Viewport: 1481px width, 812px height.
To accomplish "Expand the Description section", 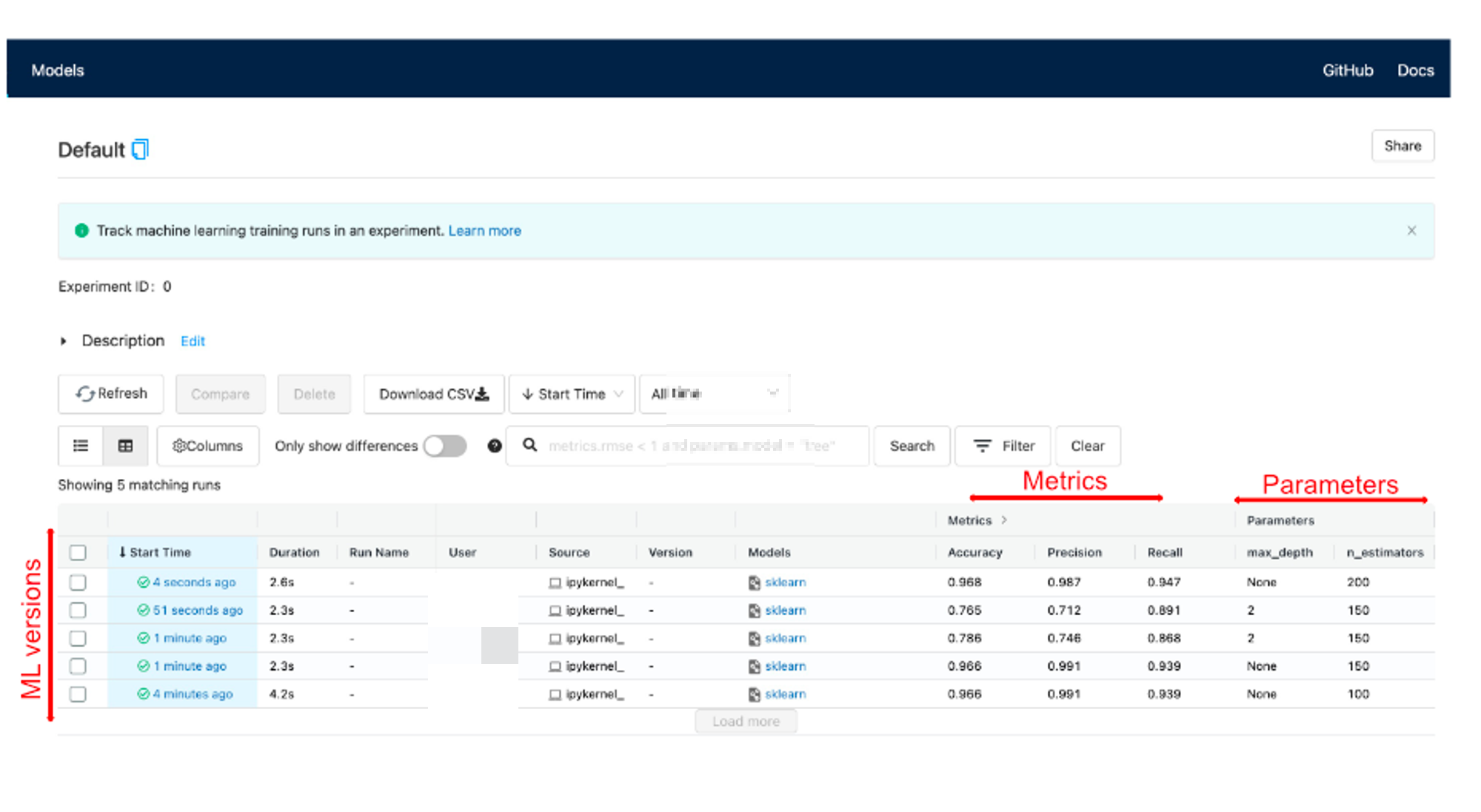I will [x=64, y=341].
